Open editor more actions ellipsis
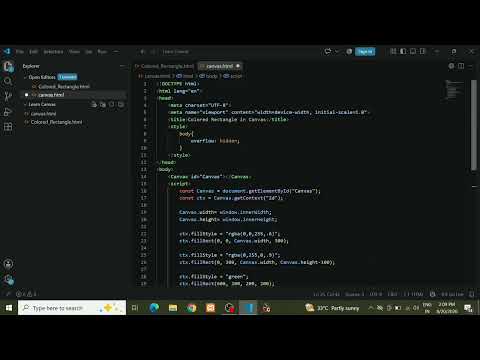480x360 pixels. [470, 66]
